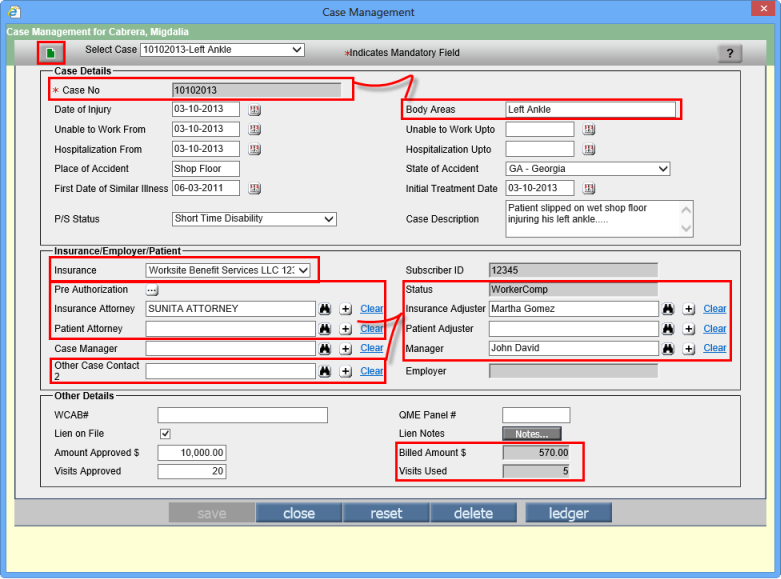781x579 pixels.
Task: Click the disabled save button
Action: (x=212, y=513)
